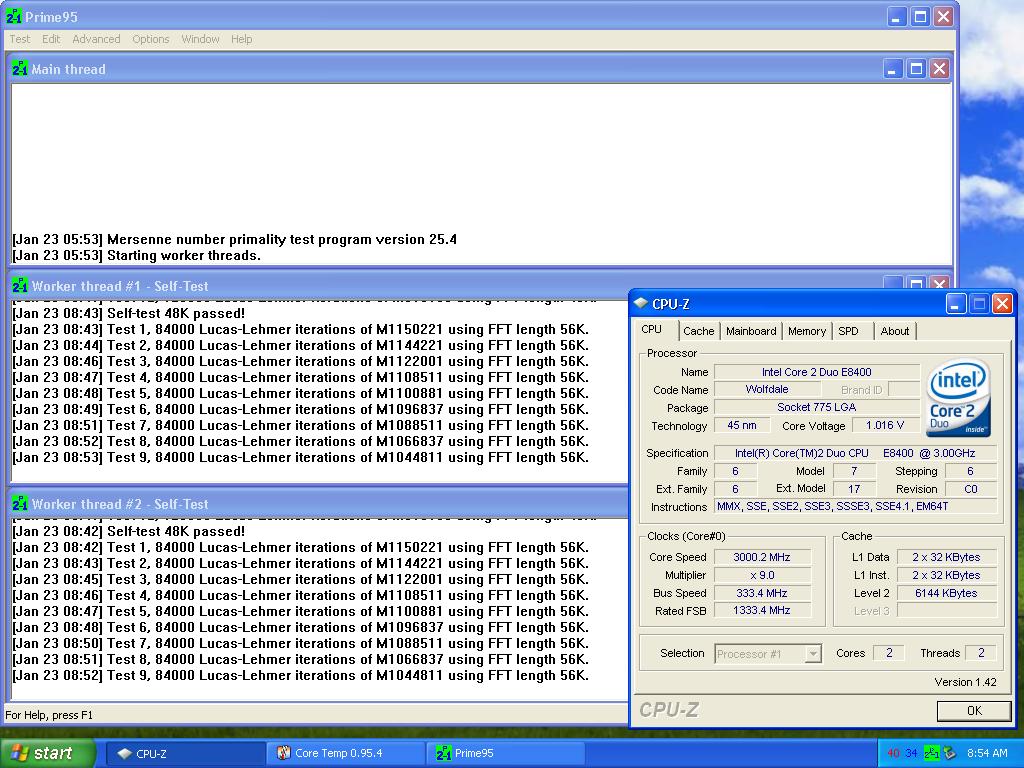Click the 'Intel Core 2 Duo E8400' name field
The image size is (1024, 768).
tap(816, 372)
